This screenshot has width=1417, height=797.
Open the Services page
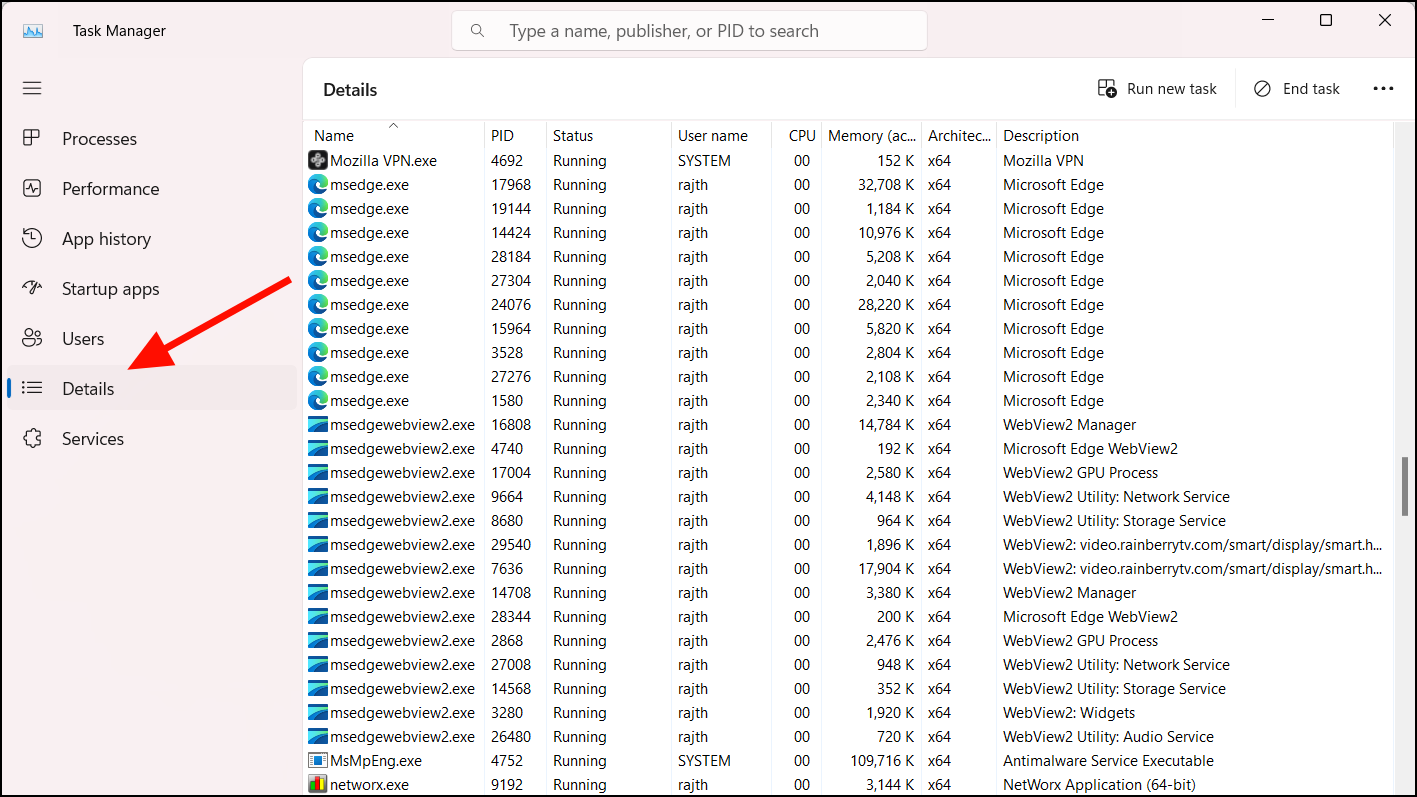(x=152, y=438)
